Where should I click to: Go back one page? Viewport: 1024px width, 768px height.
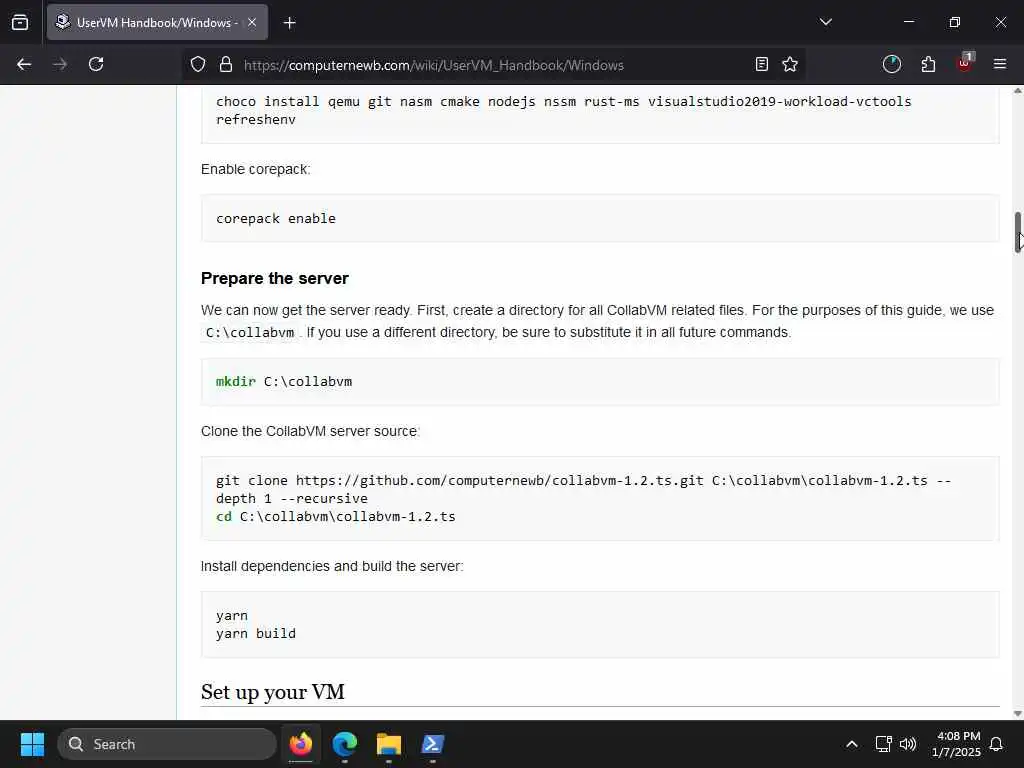coord(24,64)
